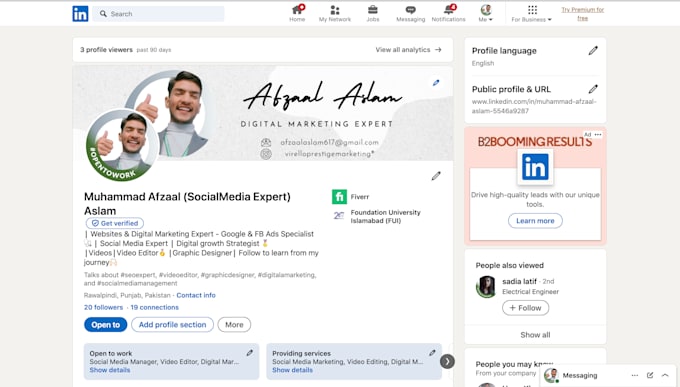Viewport: 680px width, 387px height.
Task: Edit the Open to work card pencil
Action: click(x=250, y=353)
